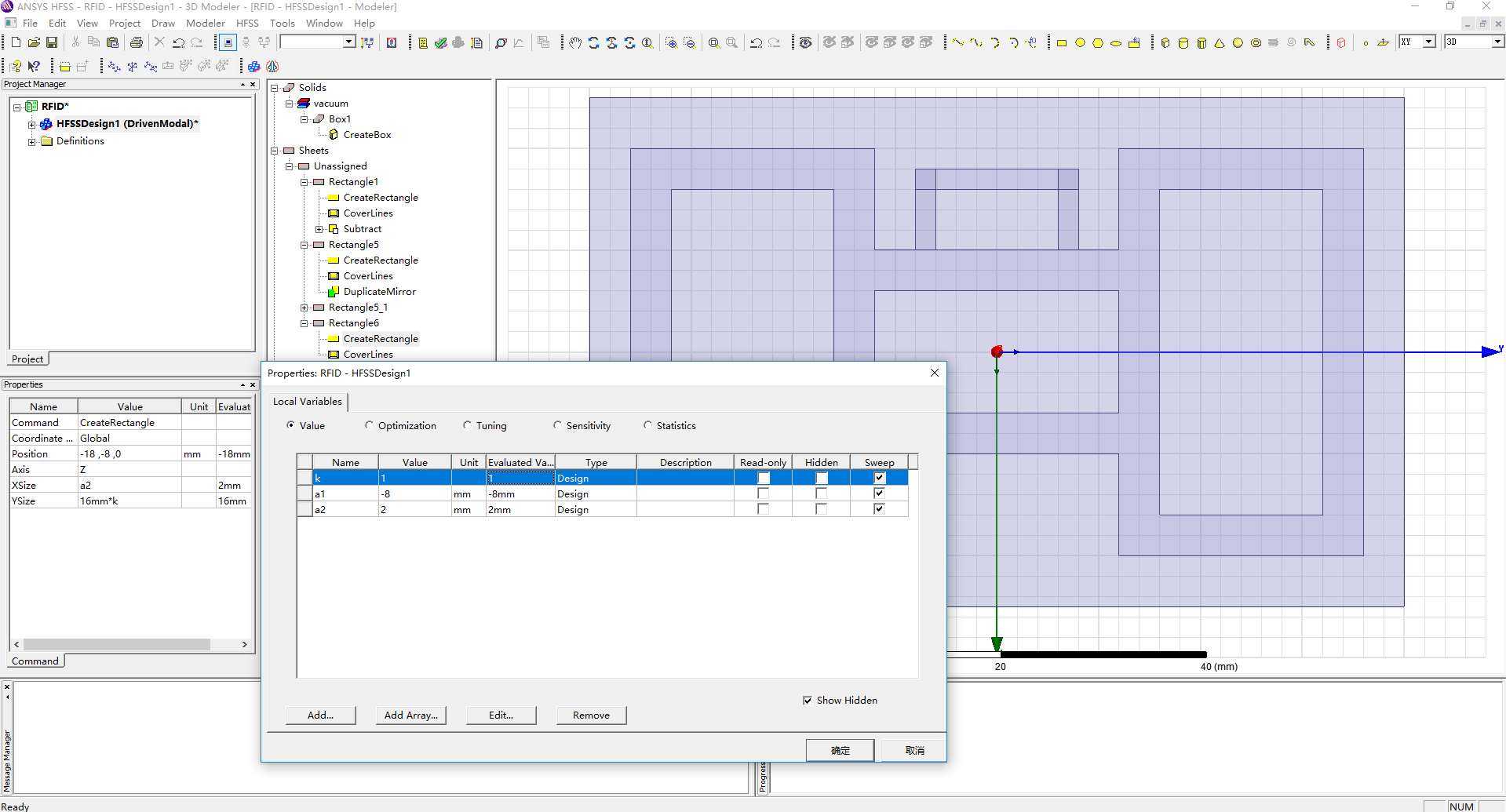Select the Draw Sphere tool
Image resolution: width=1506 pixels, height=812 pixels.
point(1238,42)
